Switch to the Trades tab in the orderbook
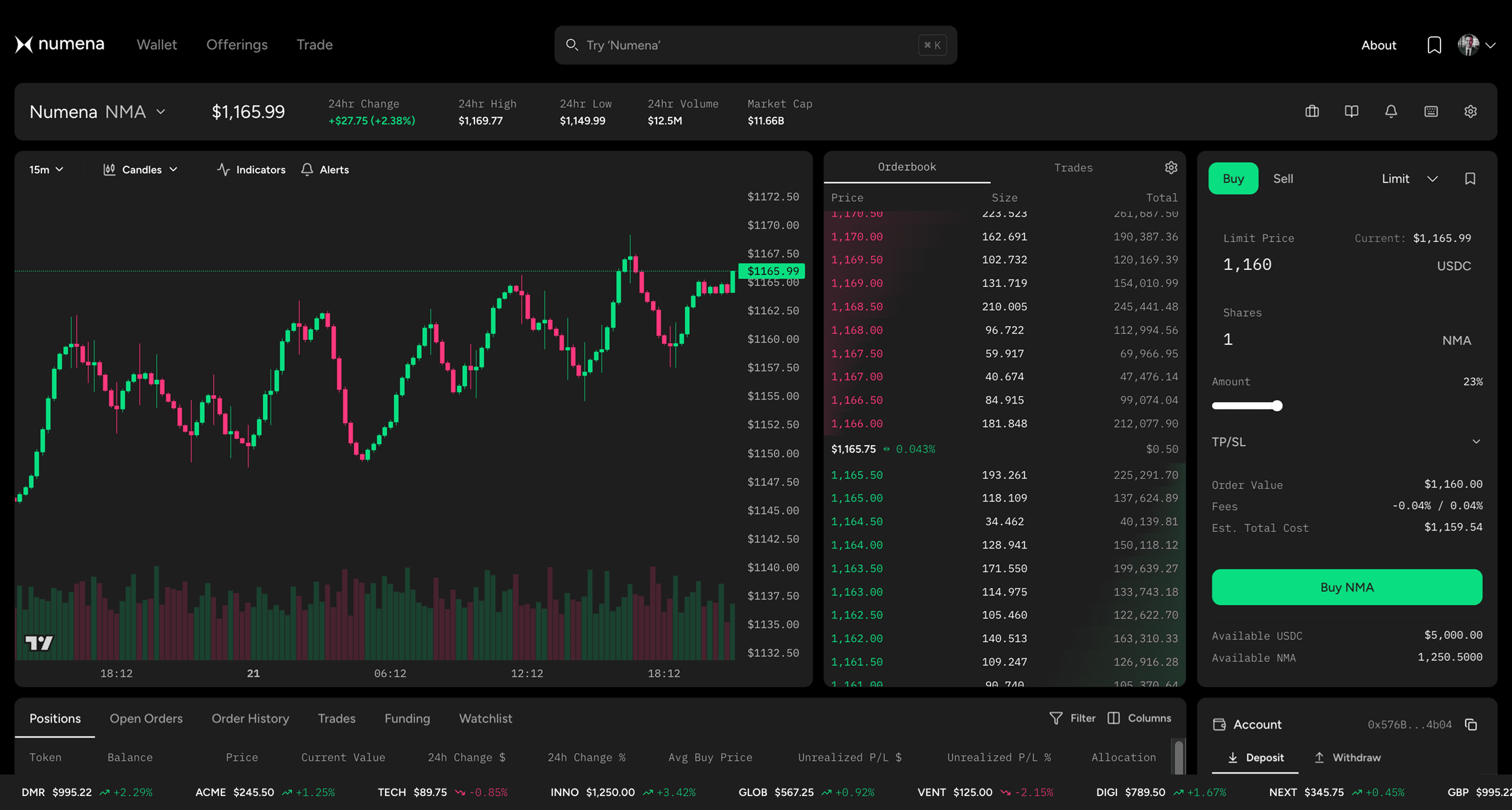 tap(1073, 168)
